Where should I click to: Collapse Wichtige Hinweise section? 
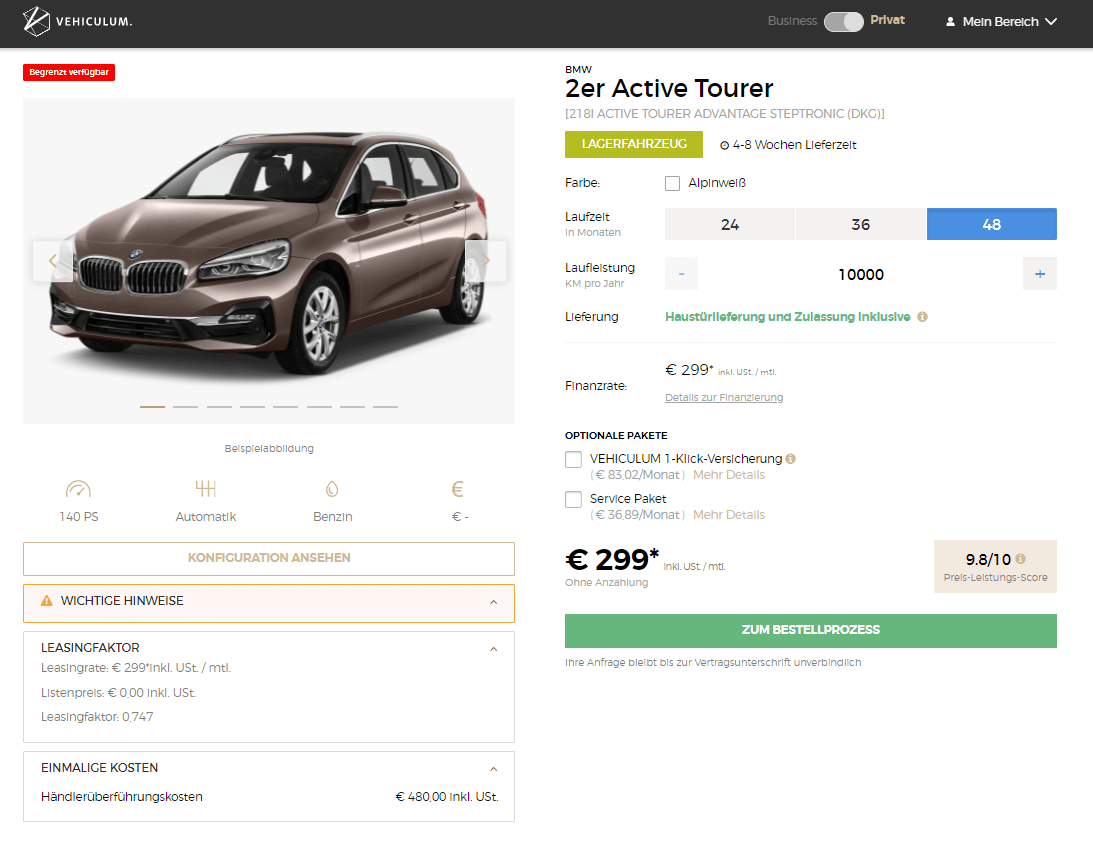494,602
